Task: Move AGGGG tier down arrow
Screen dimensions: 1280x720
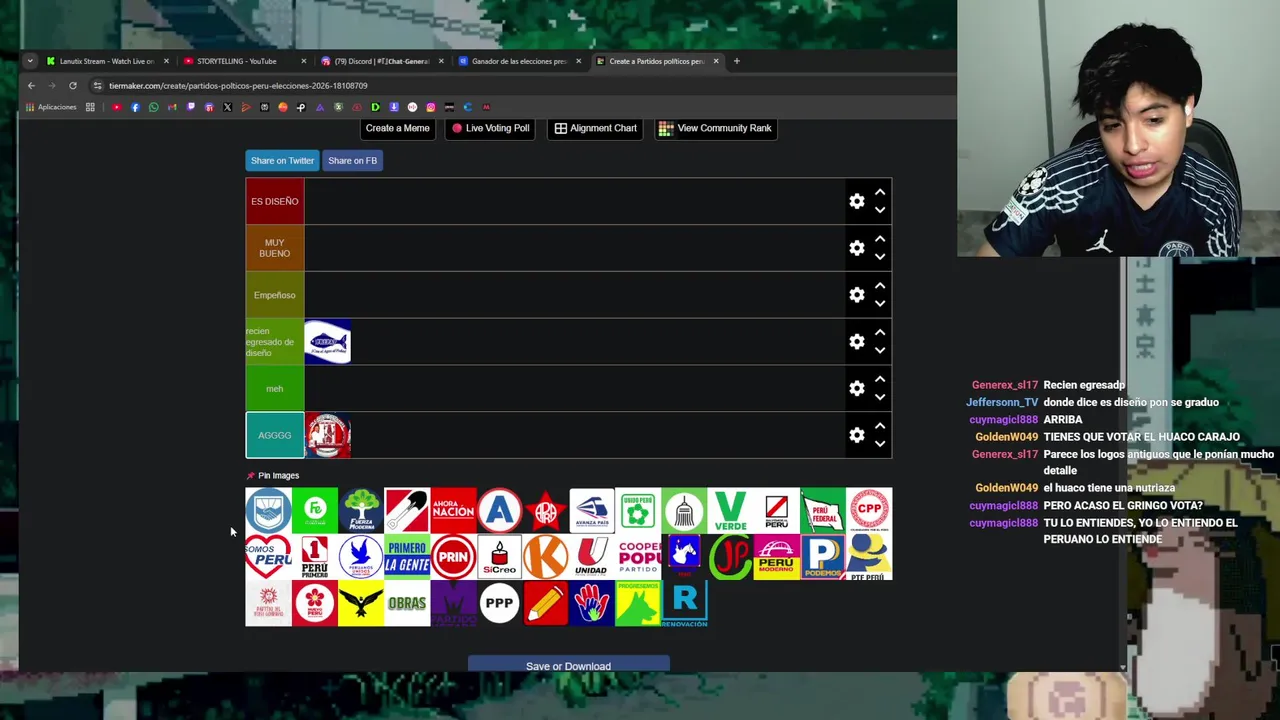Action: click(880, 444)
